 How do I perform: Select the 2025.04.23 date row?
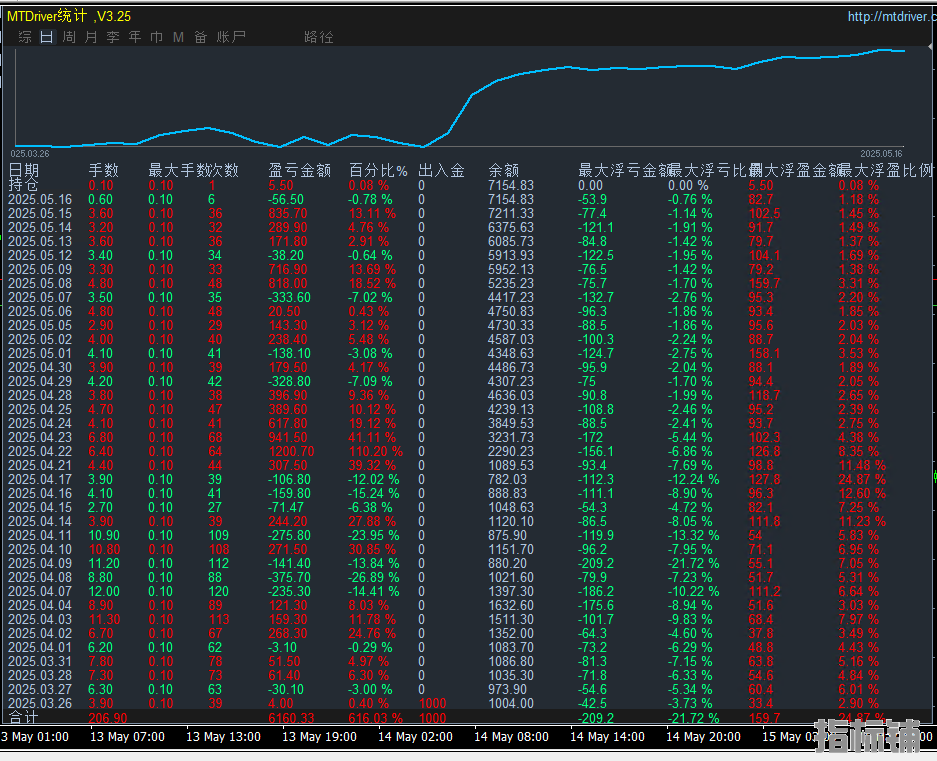tap(40, 438)
